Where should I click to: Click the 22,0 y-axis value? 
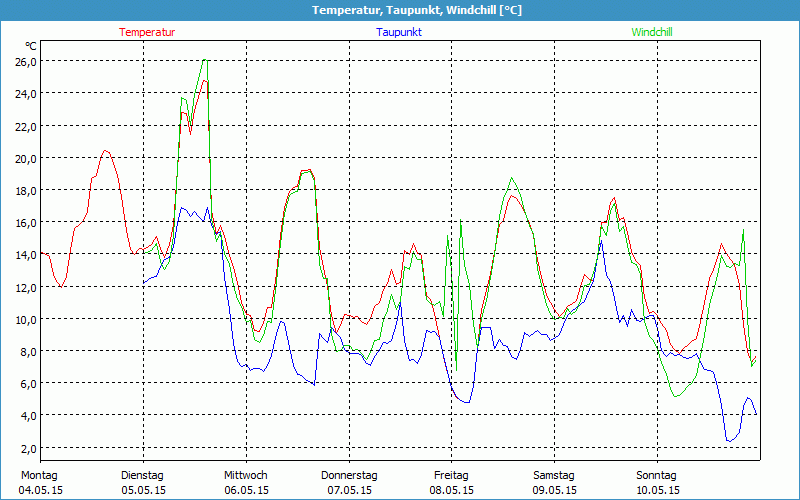pos(26,126)
